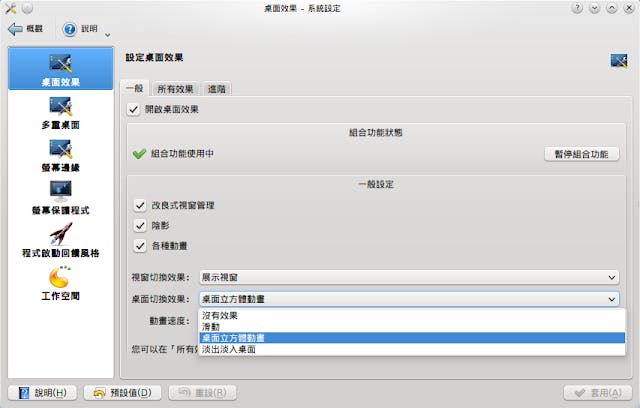Open the 工作空間 module icon
640x408 pixels.
click(60, 277)
